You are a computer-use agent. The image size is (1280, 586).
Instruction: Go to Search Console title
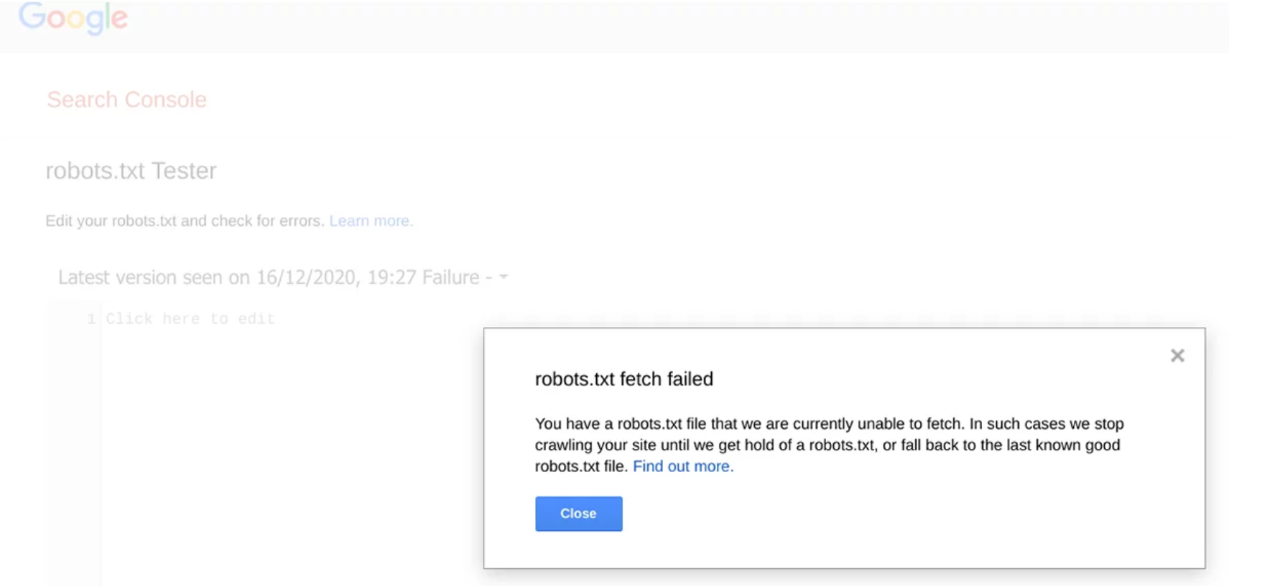127,100
